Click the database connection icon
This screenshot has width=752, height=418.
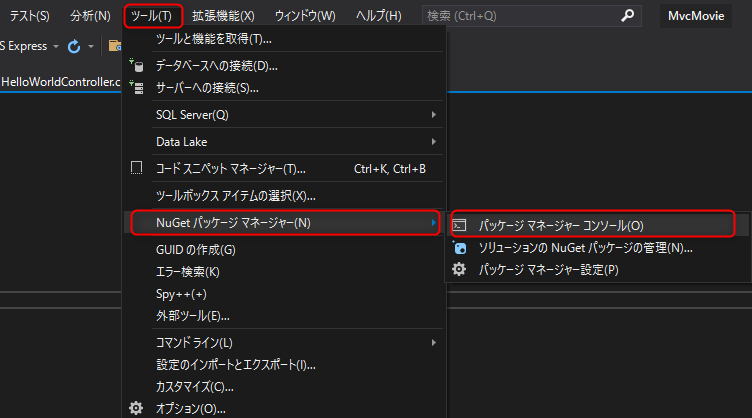137,66
